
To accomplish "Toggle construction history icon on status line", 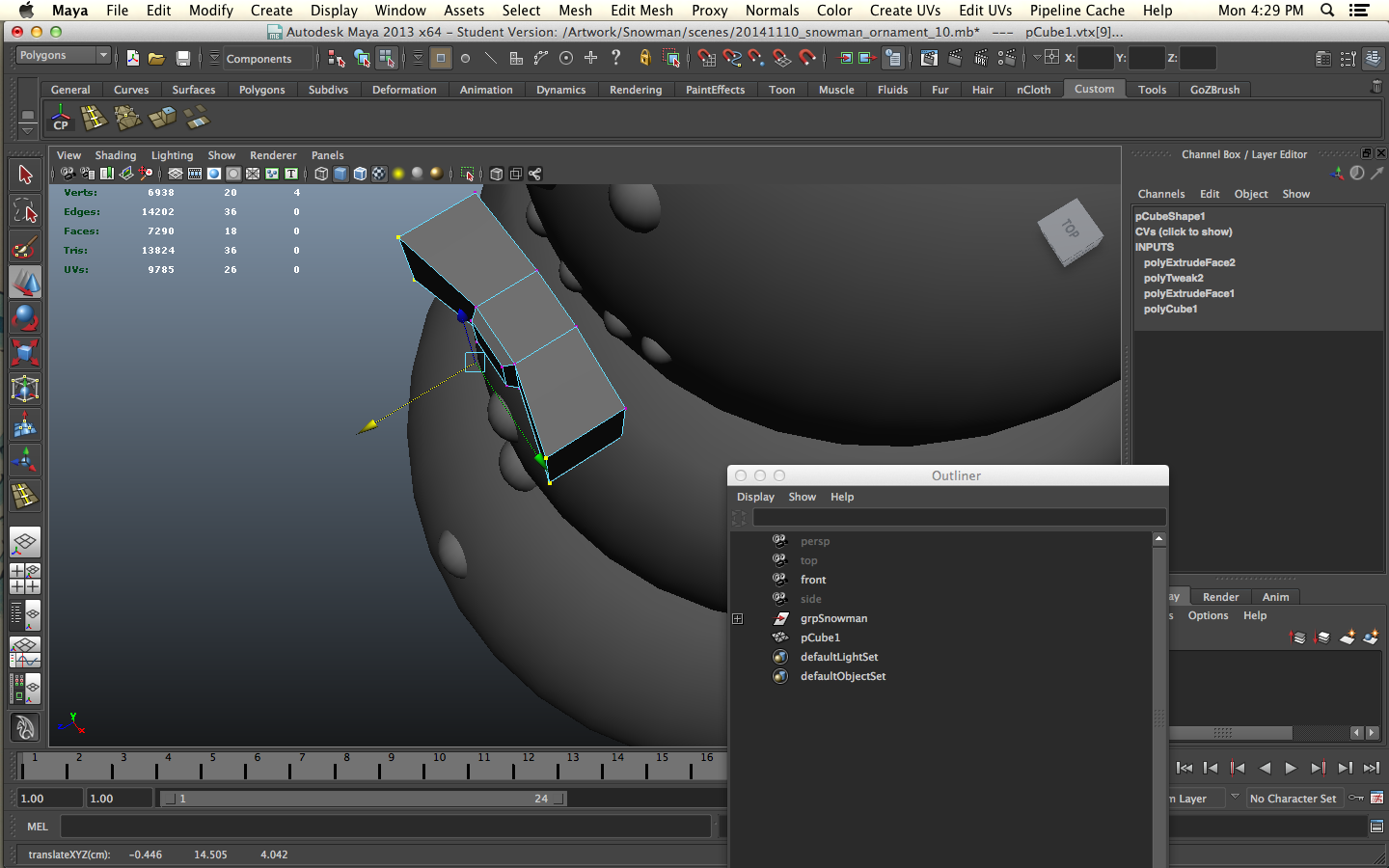I will click(x=894, y=58).
